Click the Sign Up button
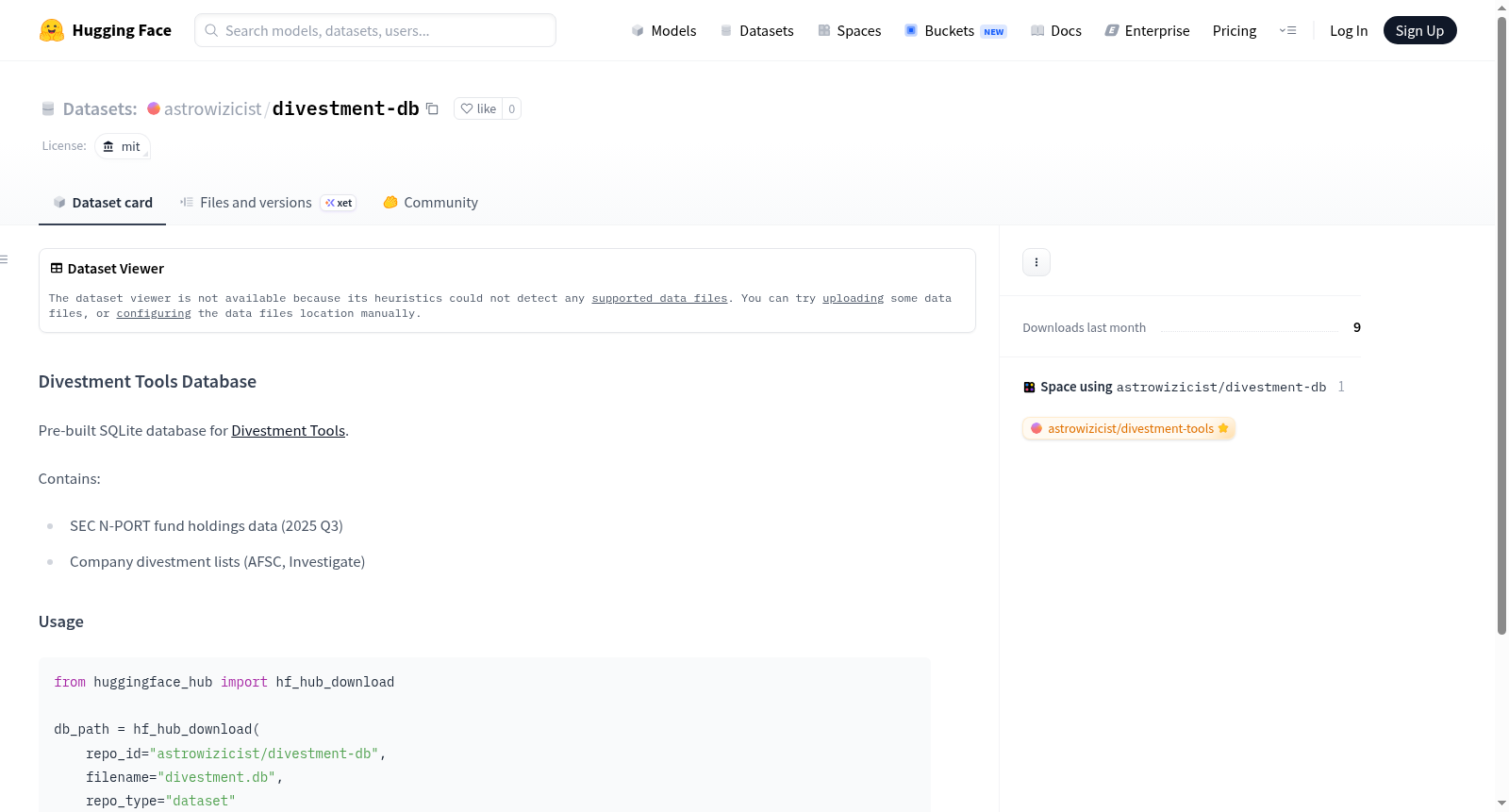 tap(1419, 30)
